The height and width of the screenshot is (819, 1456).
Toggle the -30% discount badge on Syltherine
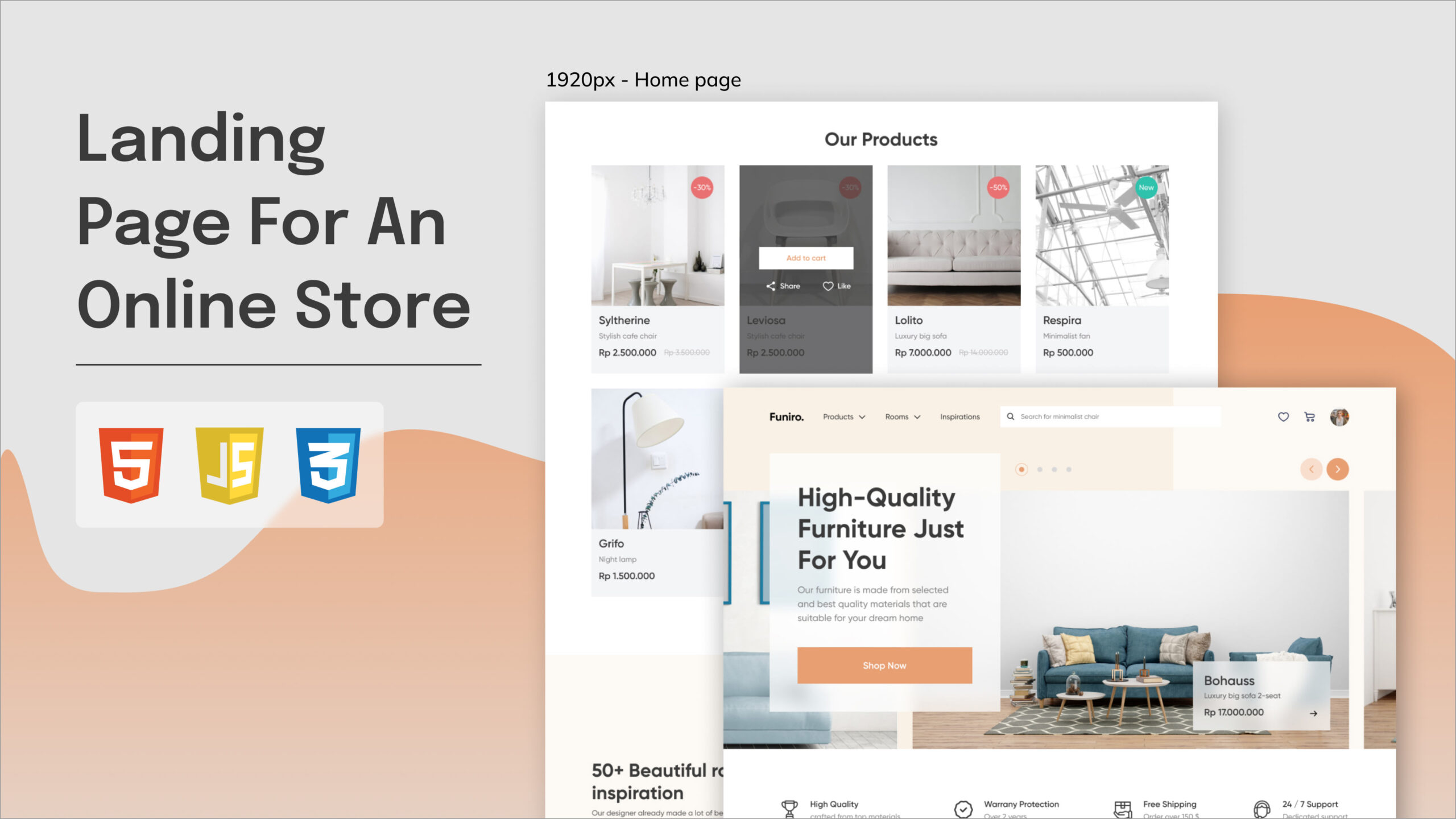coord(704,188)
